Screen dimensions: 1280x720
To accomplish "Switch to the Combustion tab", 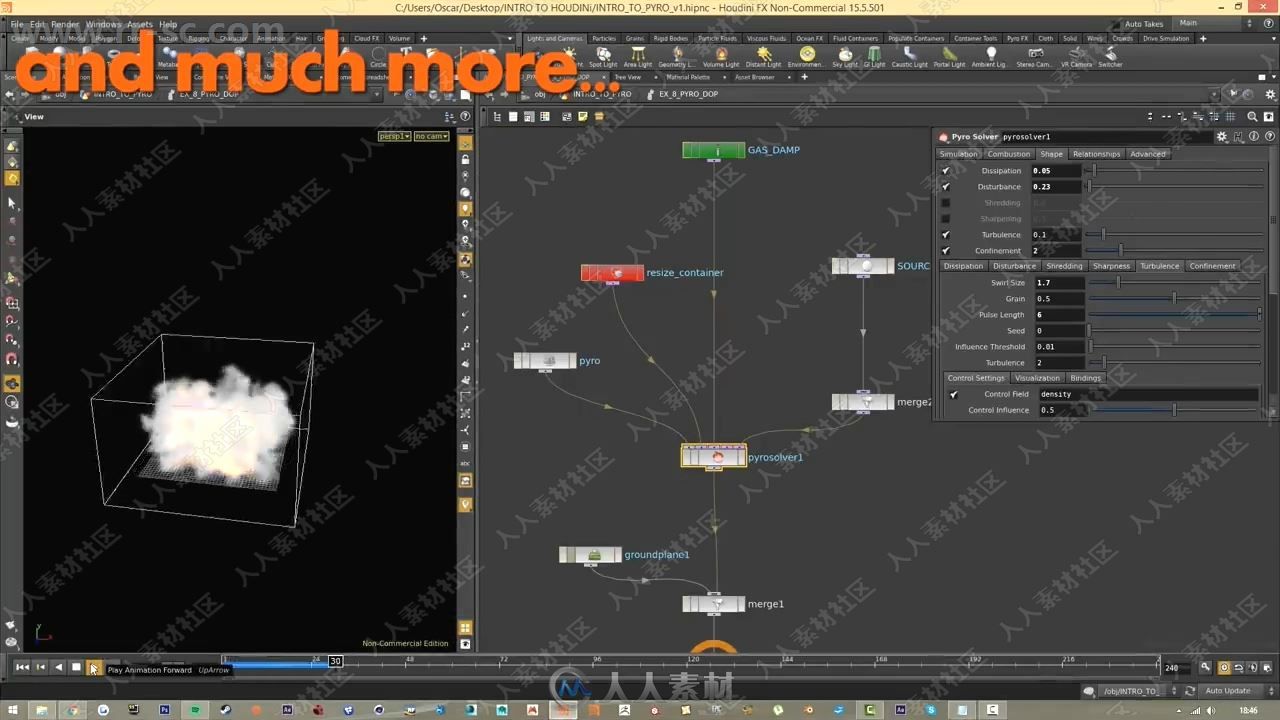I will pyautogui.click(x=1008, y=154).
